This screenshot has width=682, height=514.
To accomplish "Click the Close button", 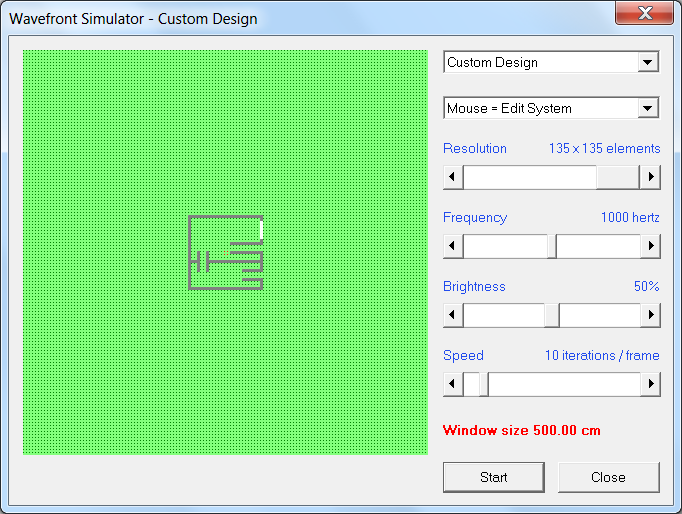I will (x=608, y=477).
